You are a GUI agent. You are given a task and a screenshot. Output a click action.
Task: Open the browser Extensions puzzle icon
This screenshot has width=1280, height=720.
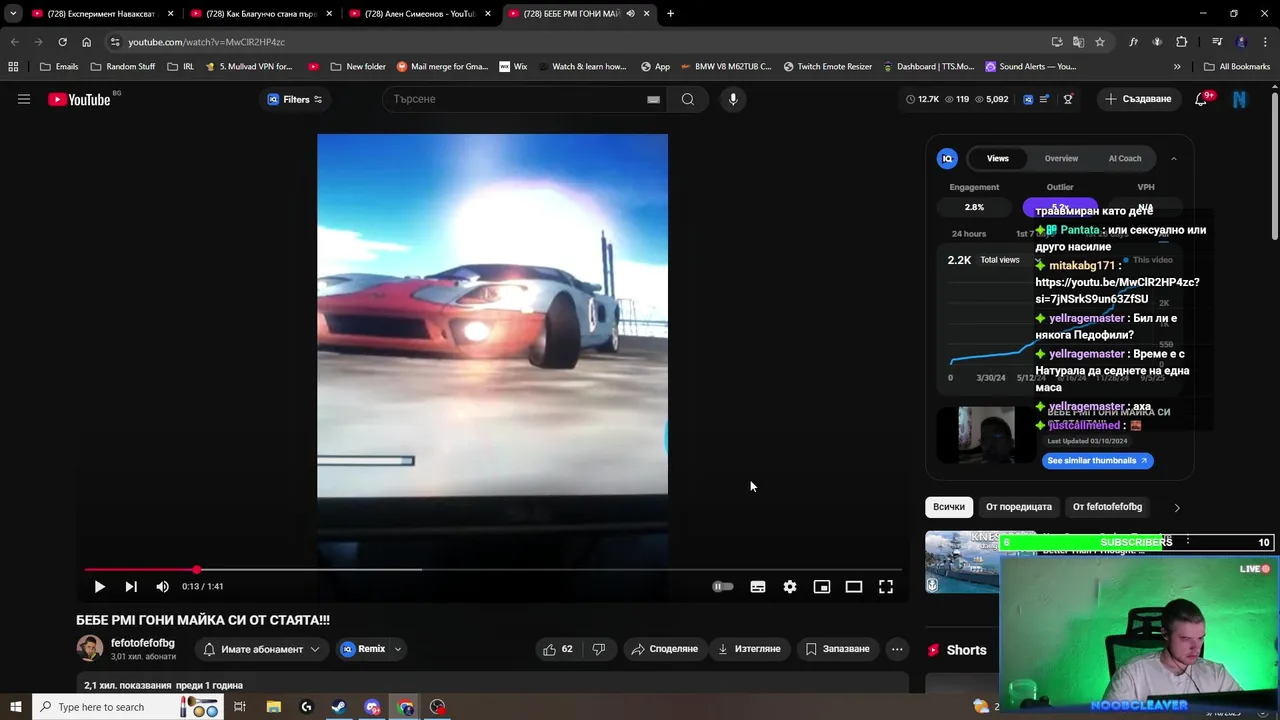point(1182,42)
